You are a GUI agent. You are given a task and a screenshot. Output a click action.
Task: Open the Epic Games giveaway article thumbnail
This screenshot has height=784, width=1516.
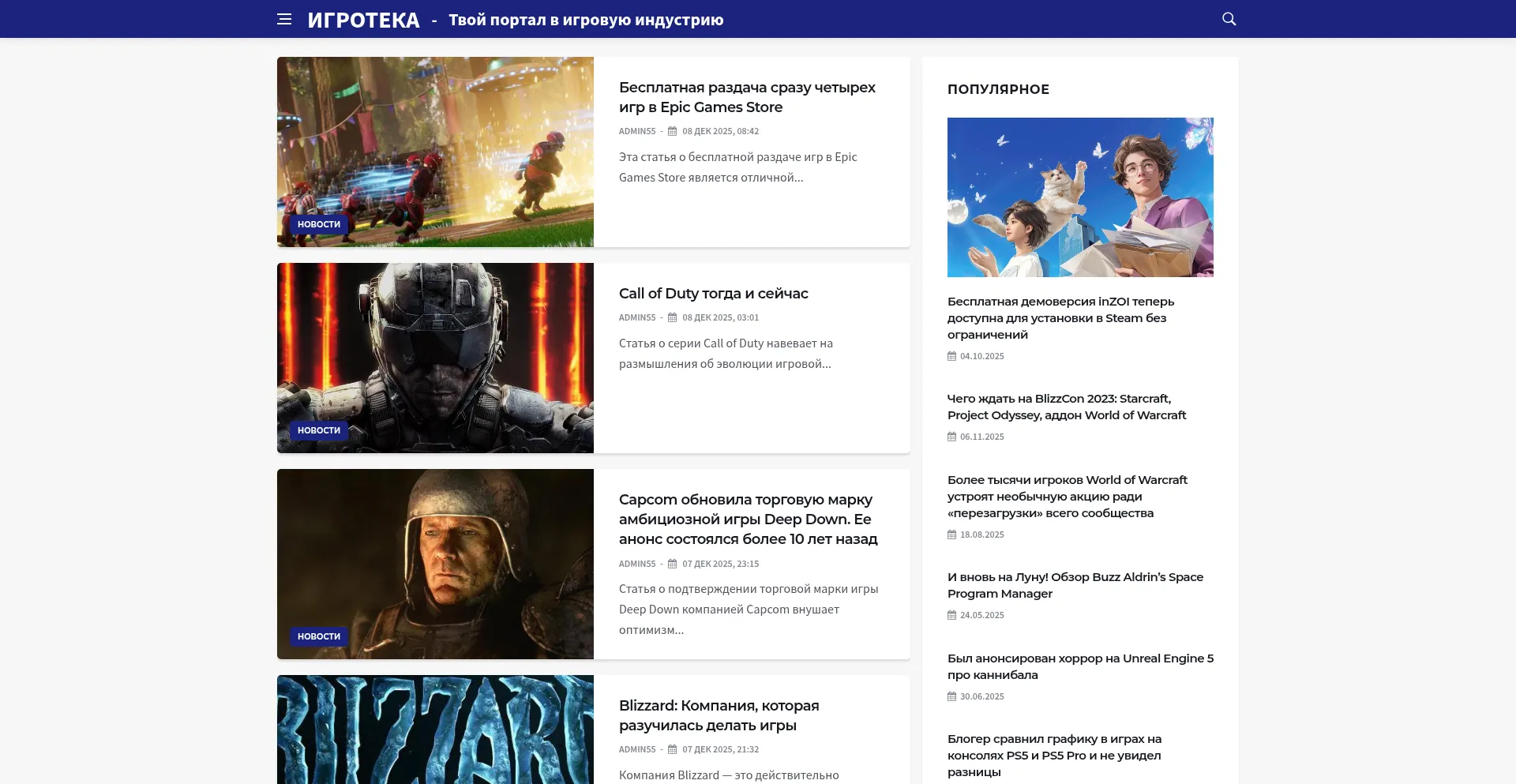[435, 152]
